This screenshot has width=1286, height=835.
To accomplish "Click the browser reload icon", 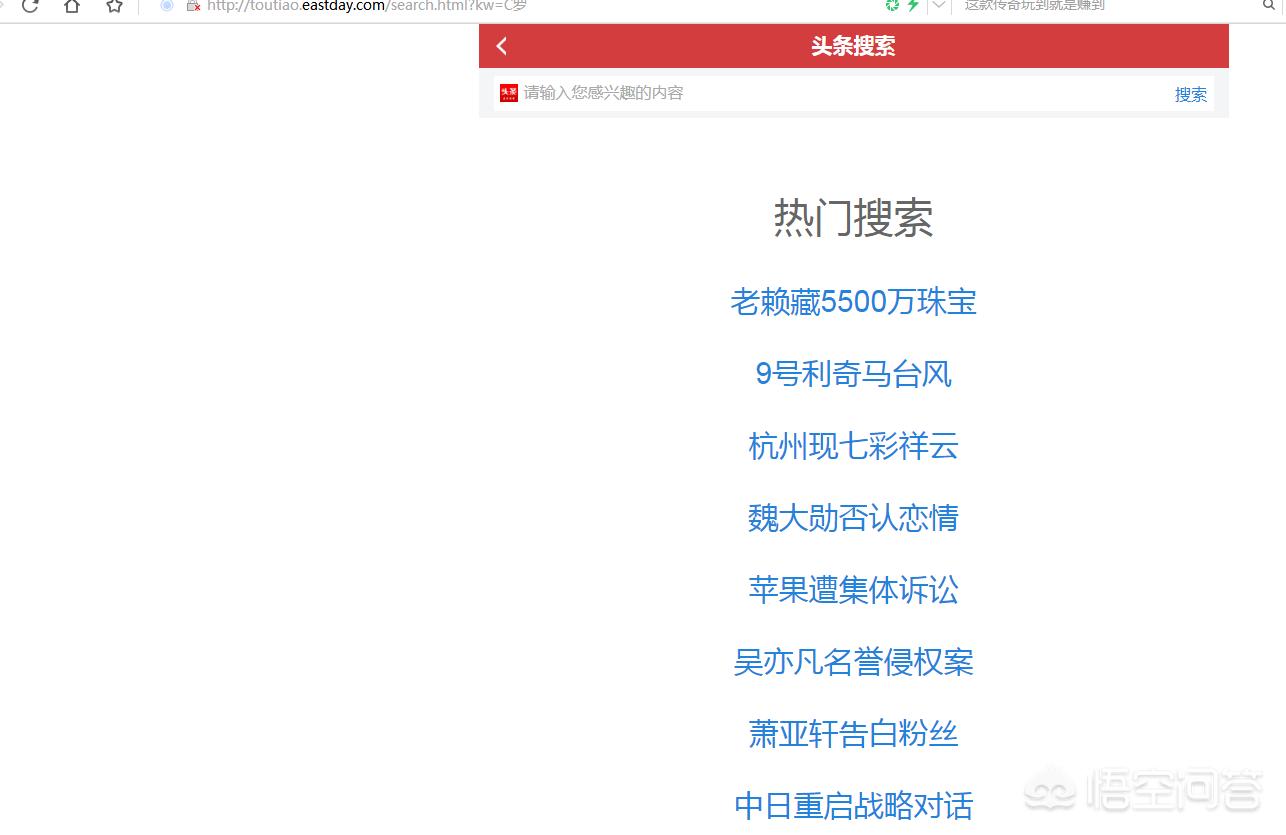I will [30, 5].
